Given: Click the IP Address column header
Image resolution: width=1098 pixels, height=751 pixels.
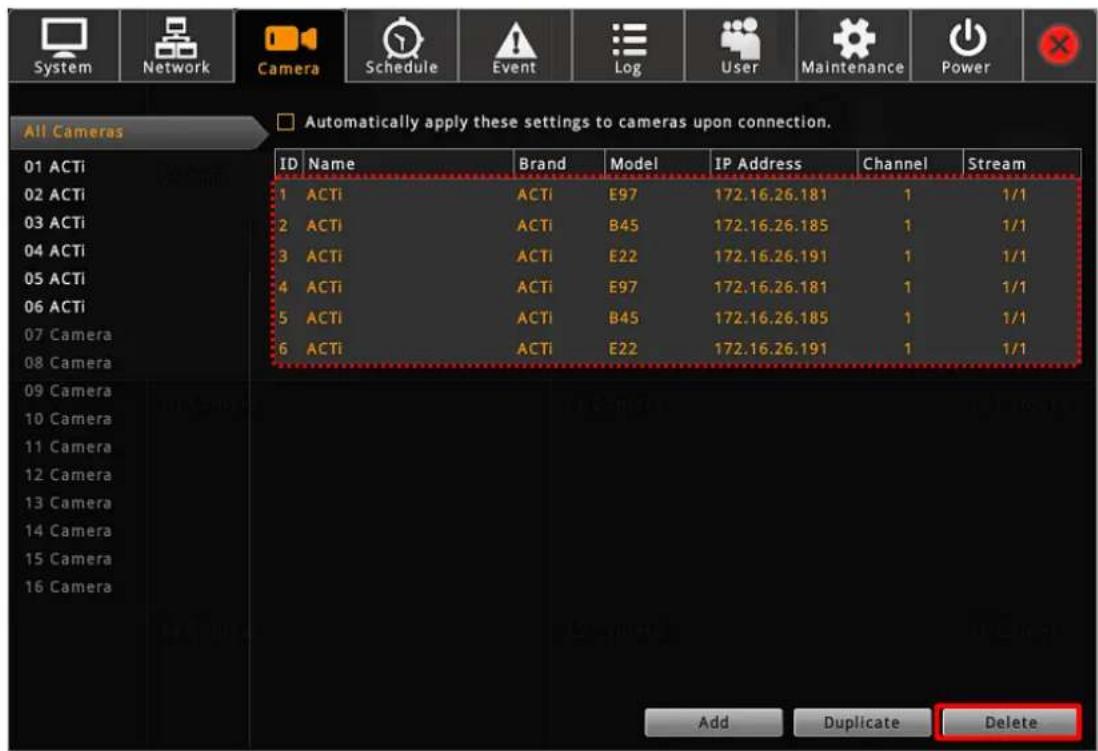Looking at the screenshot, I should pyautogui.click(x=784, y=164).
